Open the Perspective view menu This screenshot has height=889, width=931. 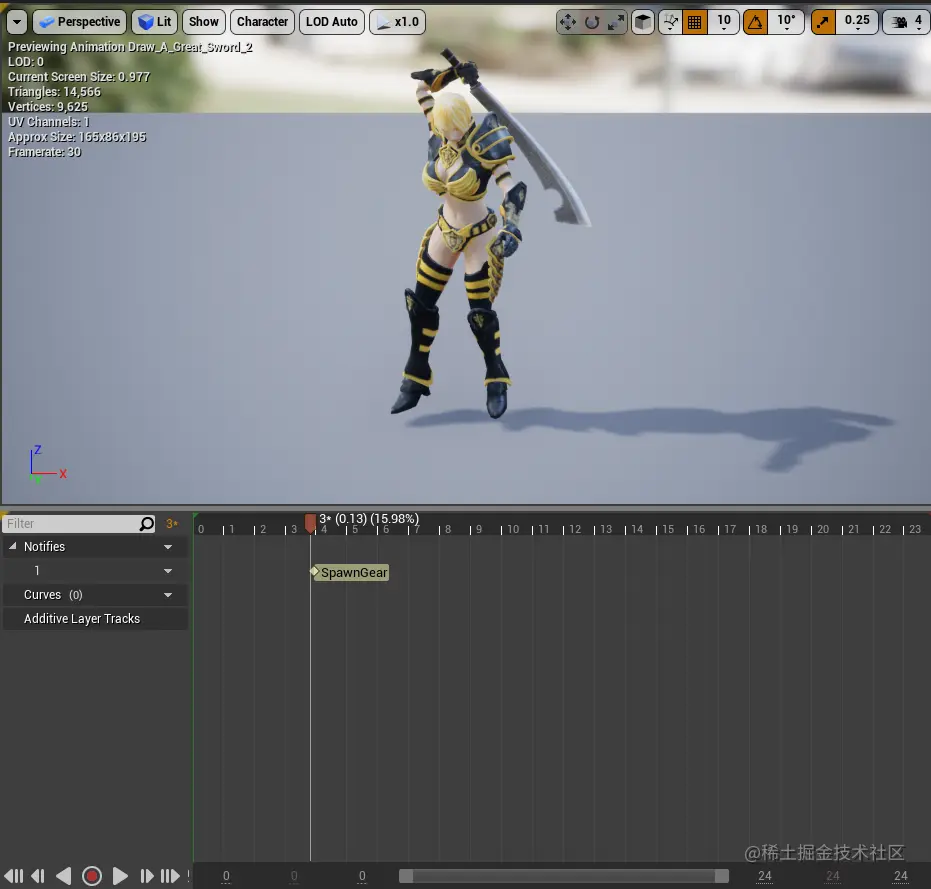click(x=80, y=23)
